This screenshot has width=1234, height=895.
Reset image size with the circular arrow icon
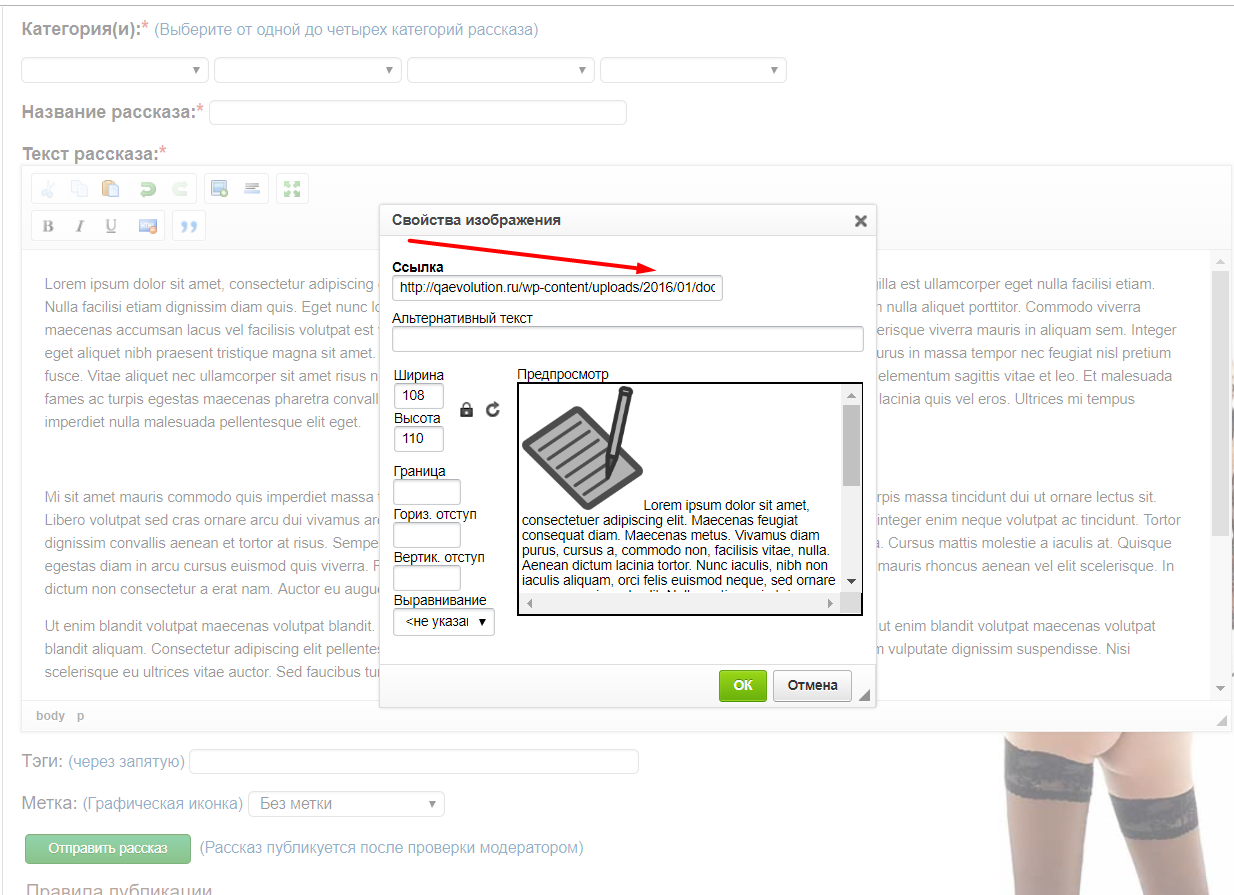(493, 410)
